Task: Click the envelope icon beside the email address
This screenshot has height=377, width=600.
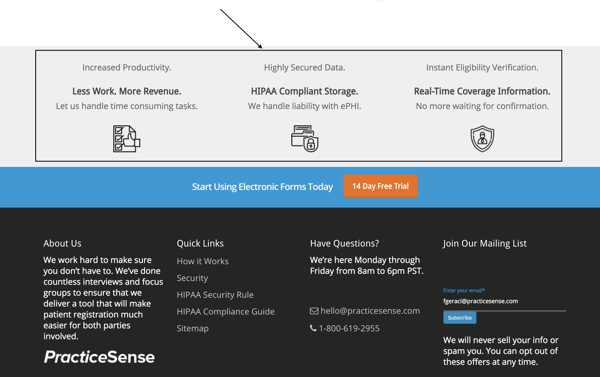Action: point(314,311)
